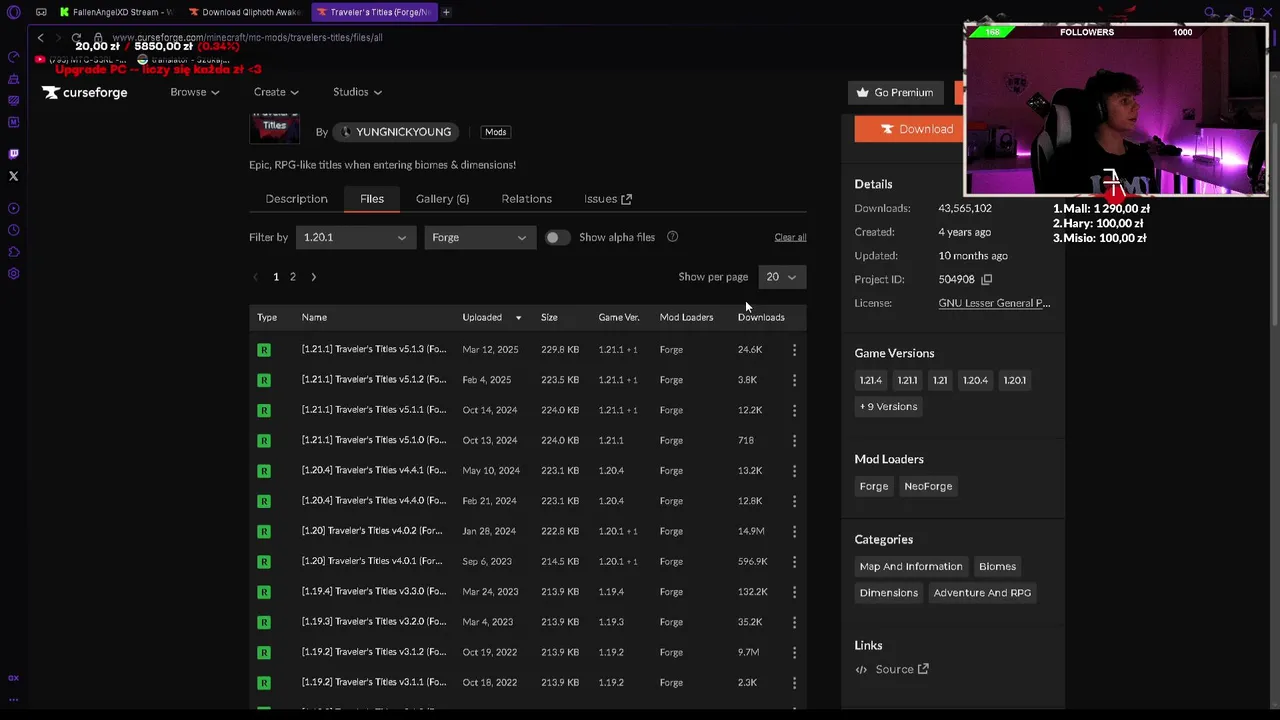Toggle Show alpha files switch
Image resolution: width=1280 pixels, height=720 pixels.
(557, 237)
